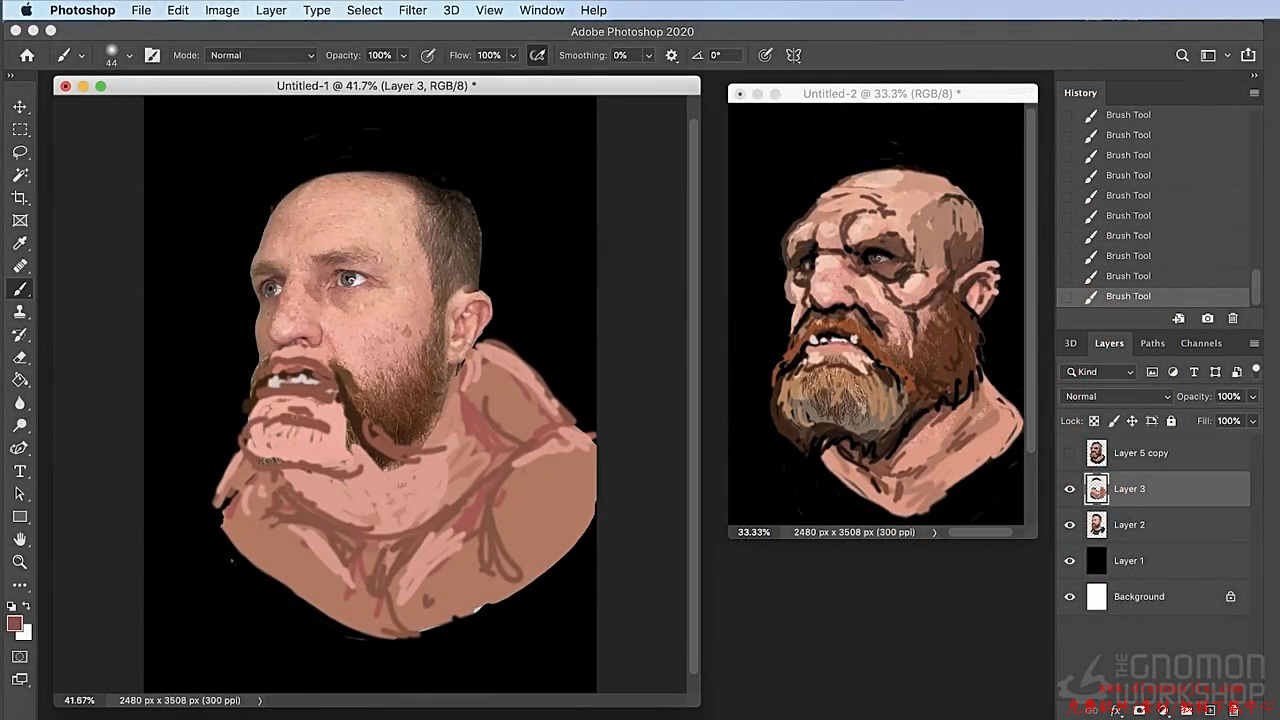Toggle visibility of Background layer
The width and height of the screenshot is (1280, 720).
click(x=1070, y=597)
